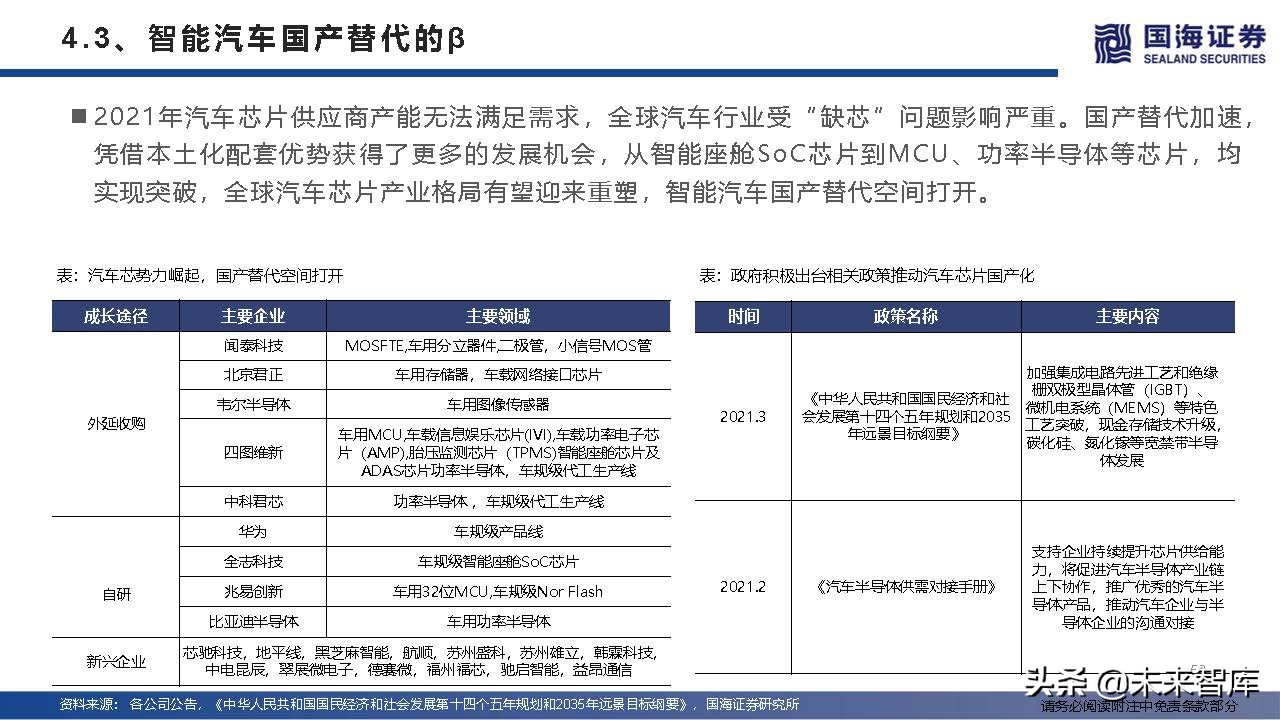Click the "成长途径" column header
This screenshot has height=720, width=1280.
(116, 316)
